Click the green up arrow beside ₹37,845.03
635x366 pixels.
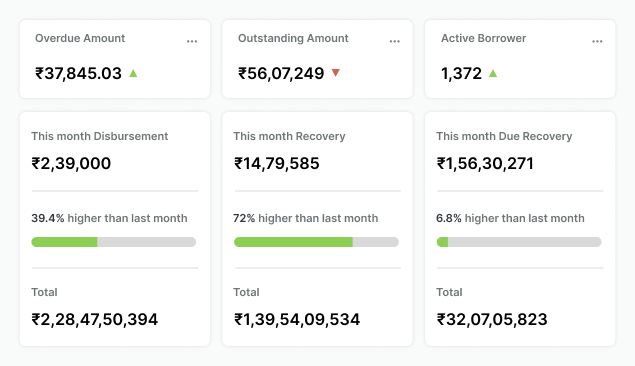click(x=133, y=73)
